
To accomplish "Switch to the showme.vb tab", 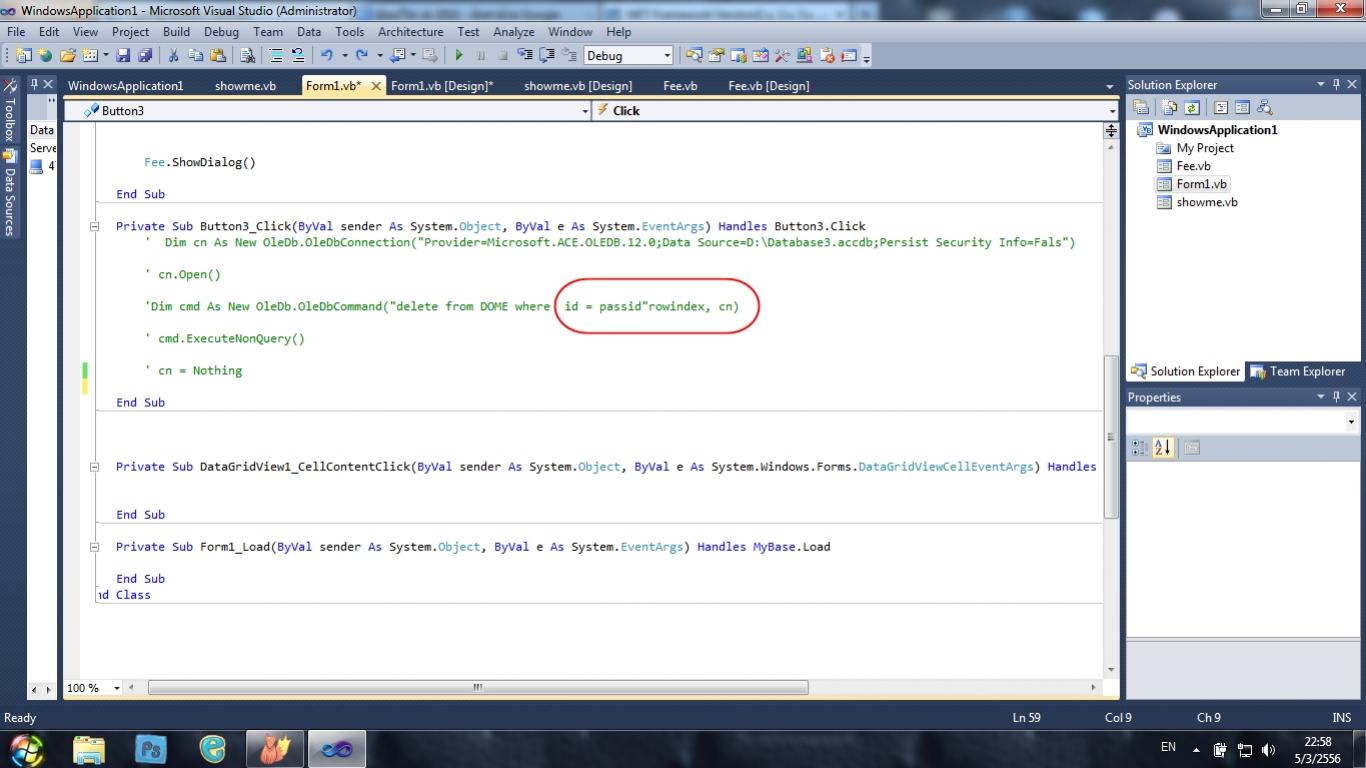I will pyautogui.click(x=245, y=86).
